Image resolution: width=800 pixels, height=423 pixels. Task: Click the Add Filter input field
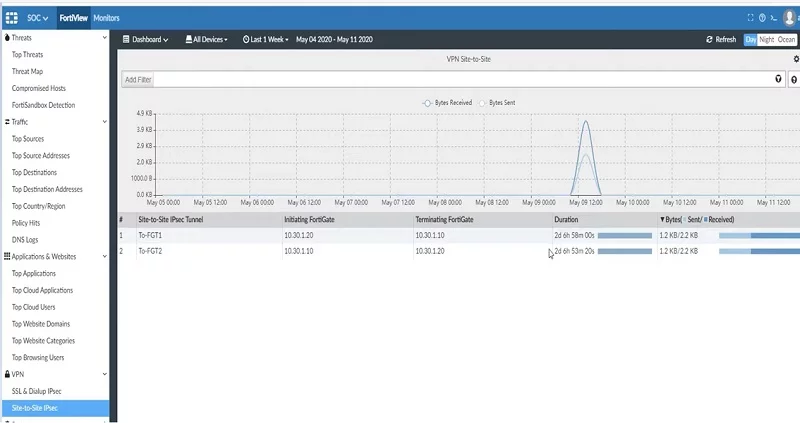(453, 79)
